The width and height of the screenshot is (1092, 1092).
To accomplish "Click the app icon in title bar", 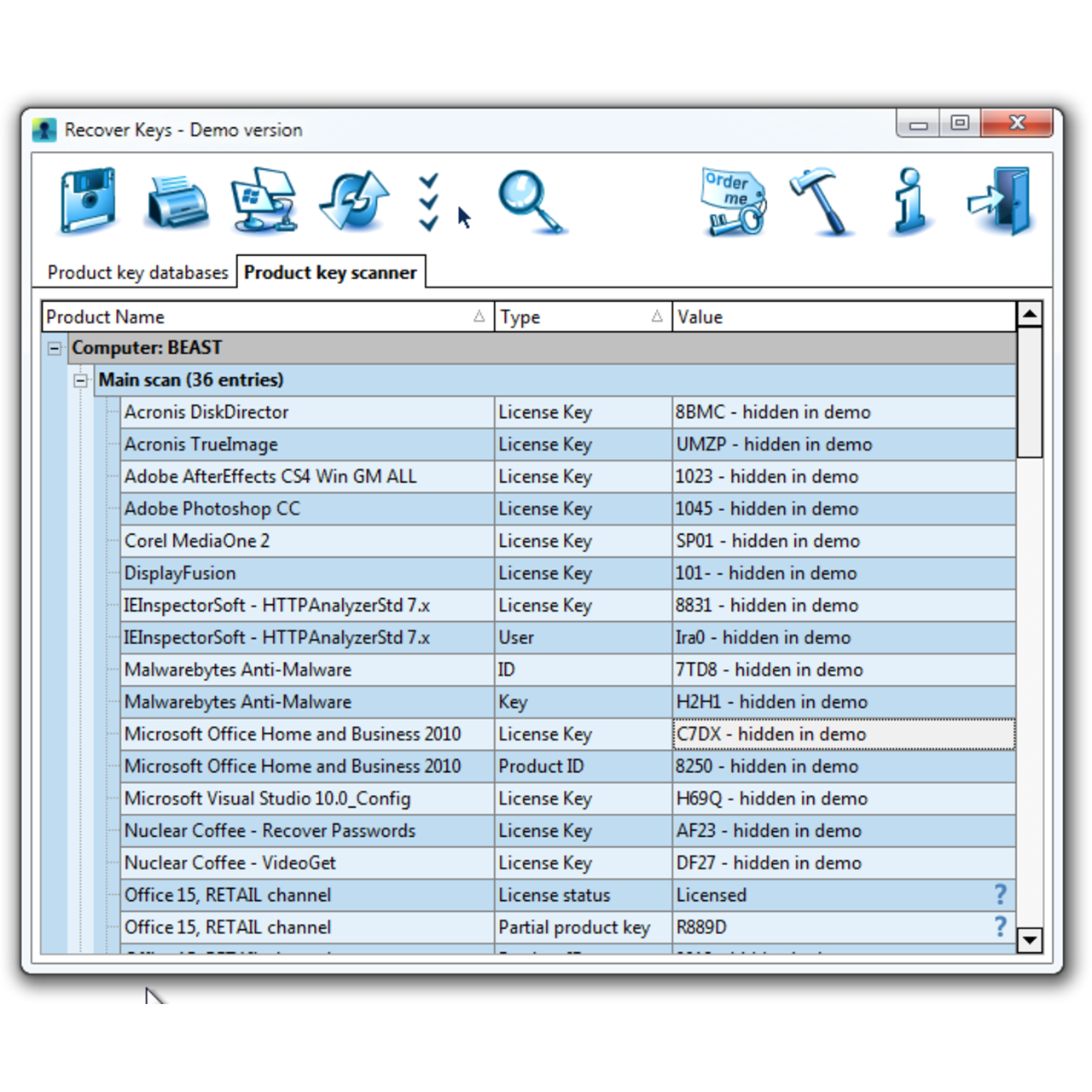I will point(44,131).
